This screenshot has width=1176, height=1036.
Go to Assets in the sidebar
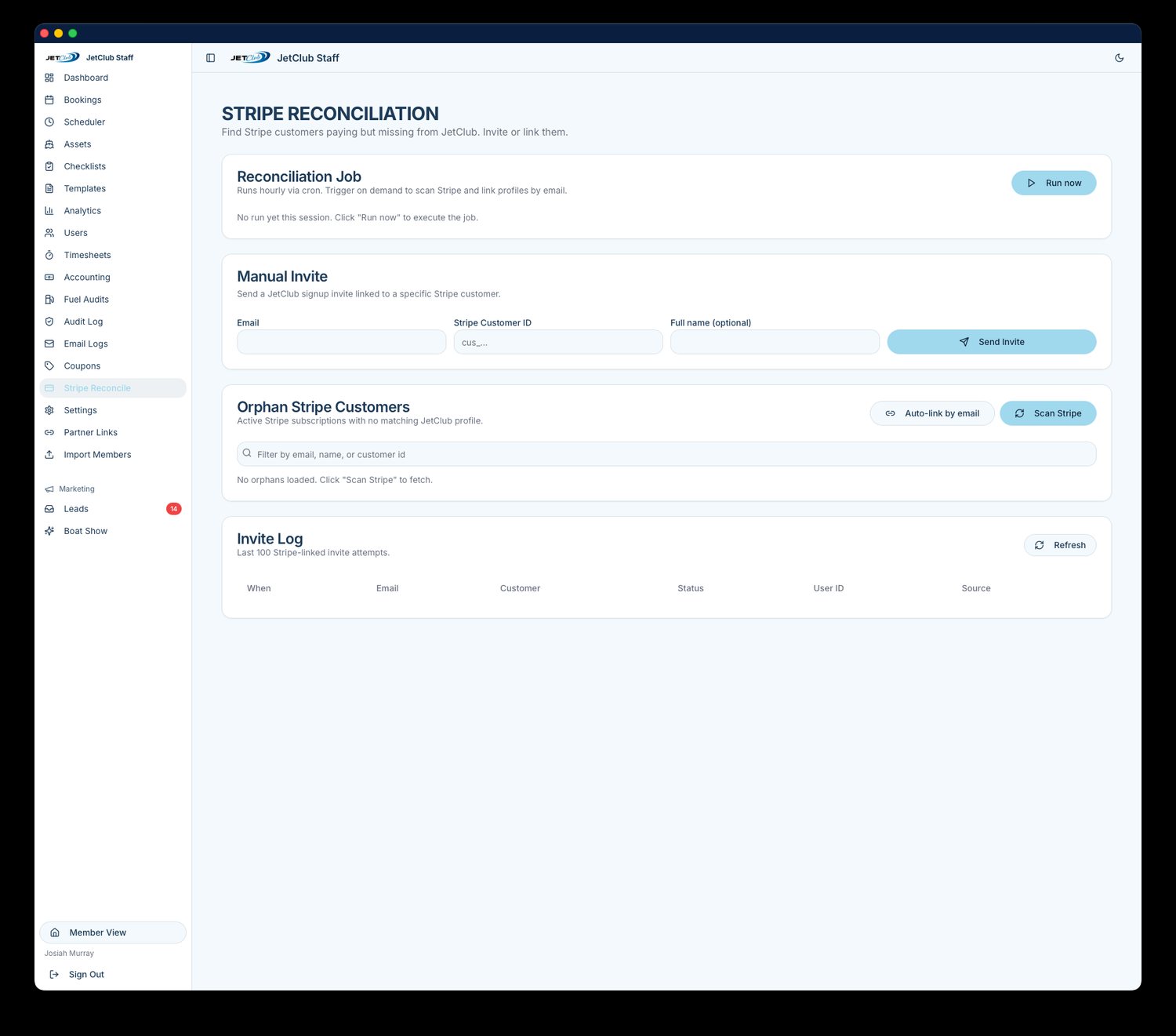coord(113,144)
